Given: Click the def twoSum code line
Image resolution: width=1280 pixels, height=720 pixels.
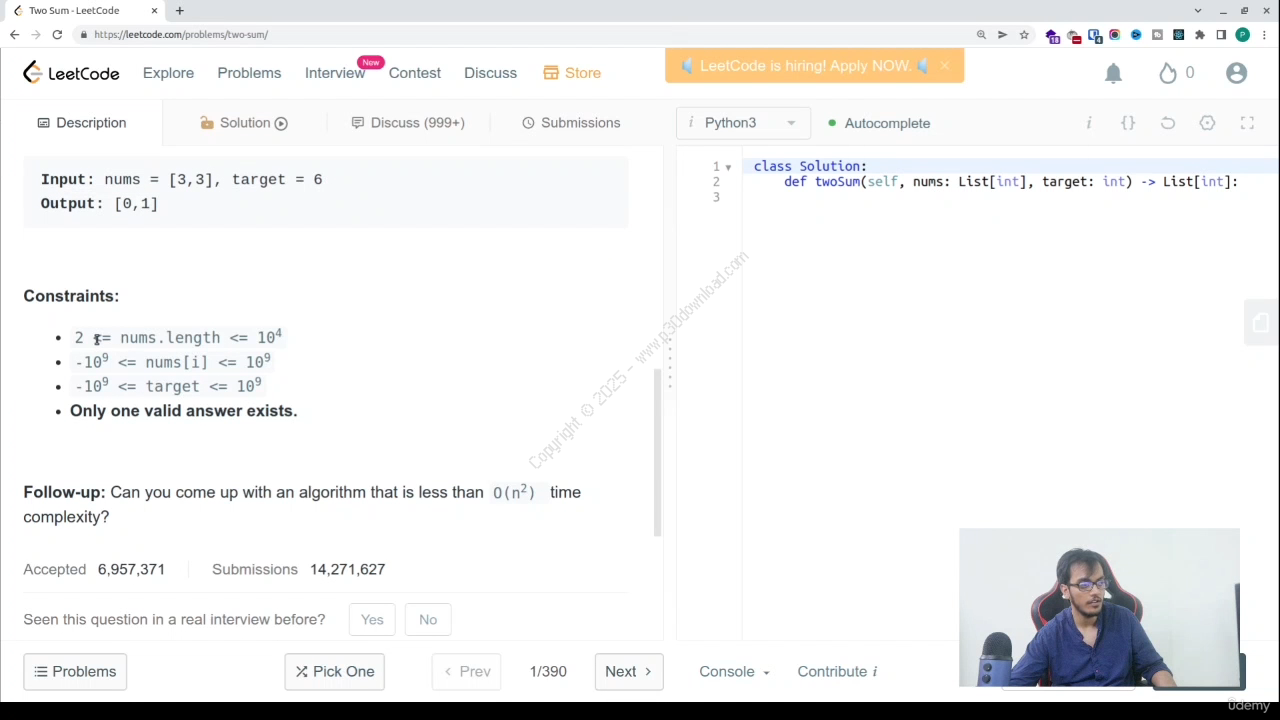Looking at the screenshot, I should click(x=1011, y=182).
